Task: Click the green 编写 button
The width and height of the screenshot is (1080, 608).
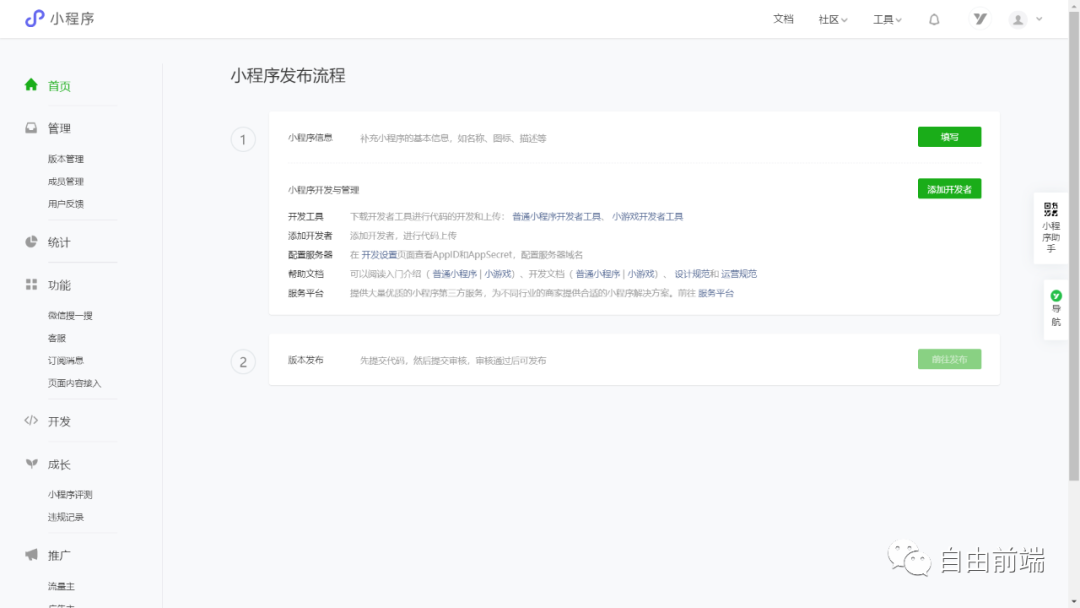Action: click(x=948, y=137)
